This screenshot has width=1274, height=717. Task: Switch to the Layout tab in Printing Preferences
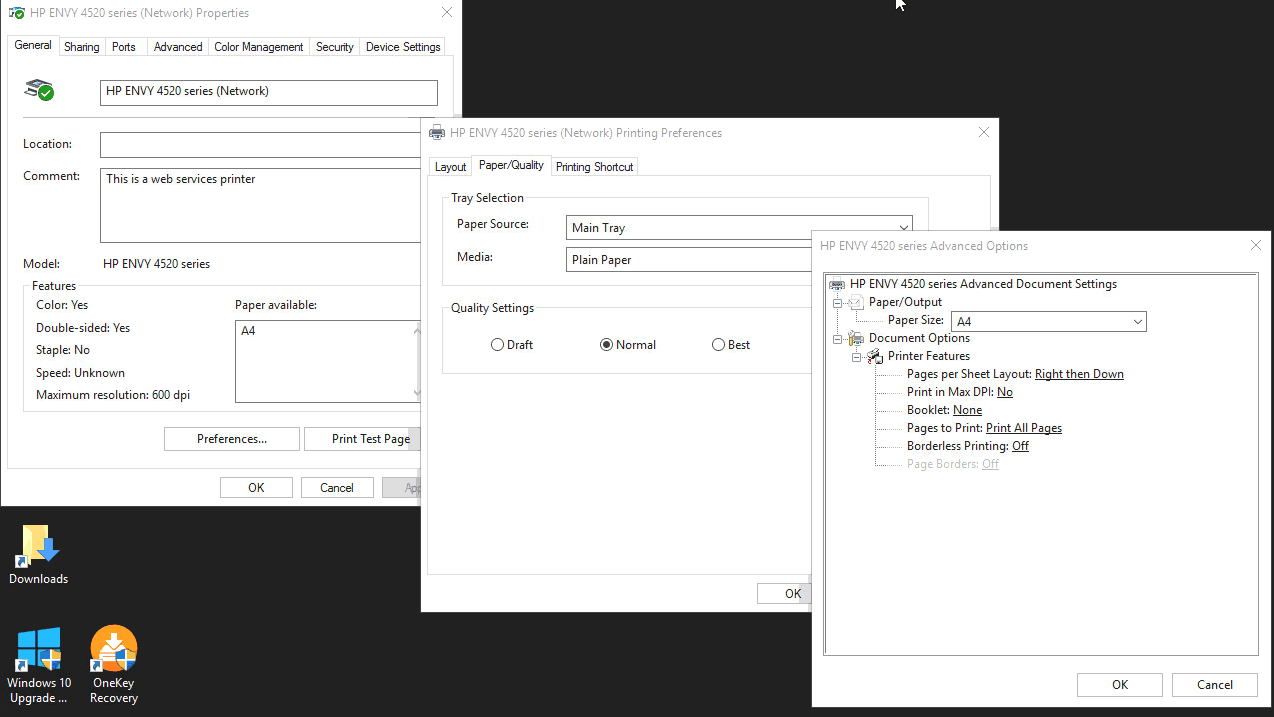coord(450,167)
